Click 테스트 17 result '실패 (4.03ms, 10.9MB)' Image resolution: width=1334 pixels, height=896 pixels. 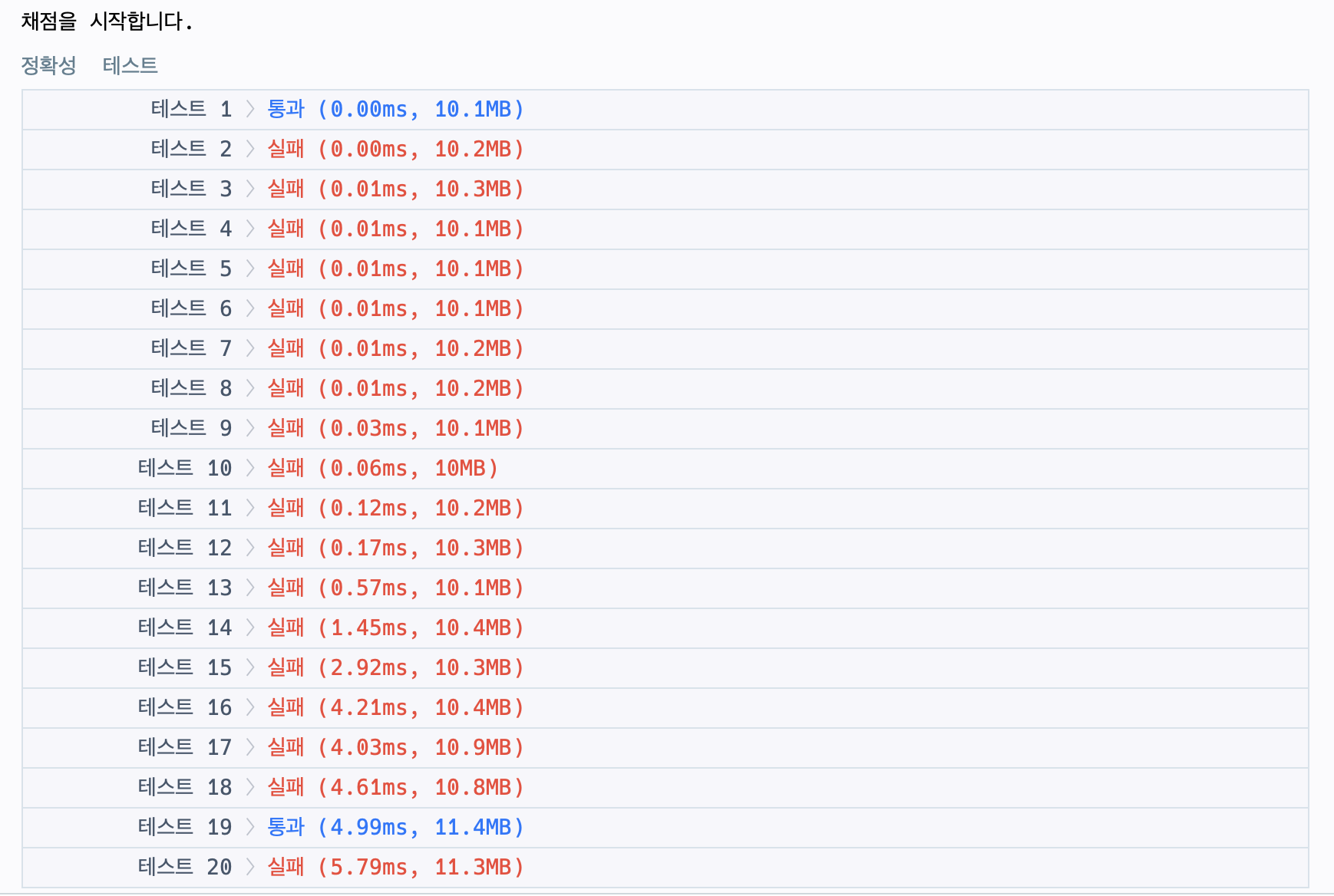[395, 747]
